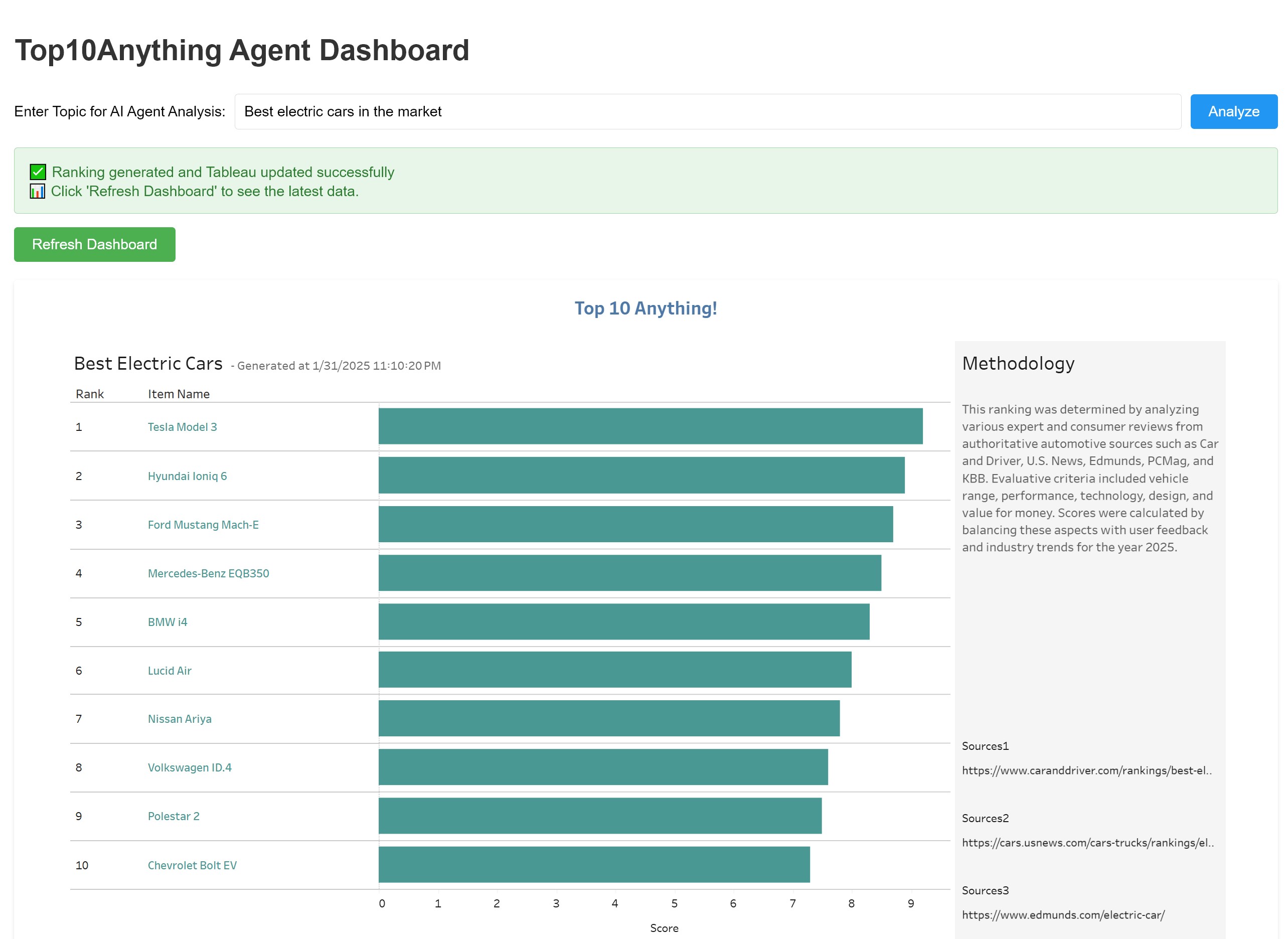Click the Hyundai Ioniq 6 label
This screenshot has height=939, width=1288.
click(187, 476)
